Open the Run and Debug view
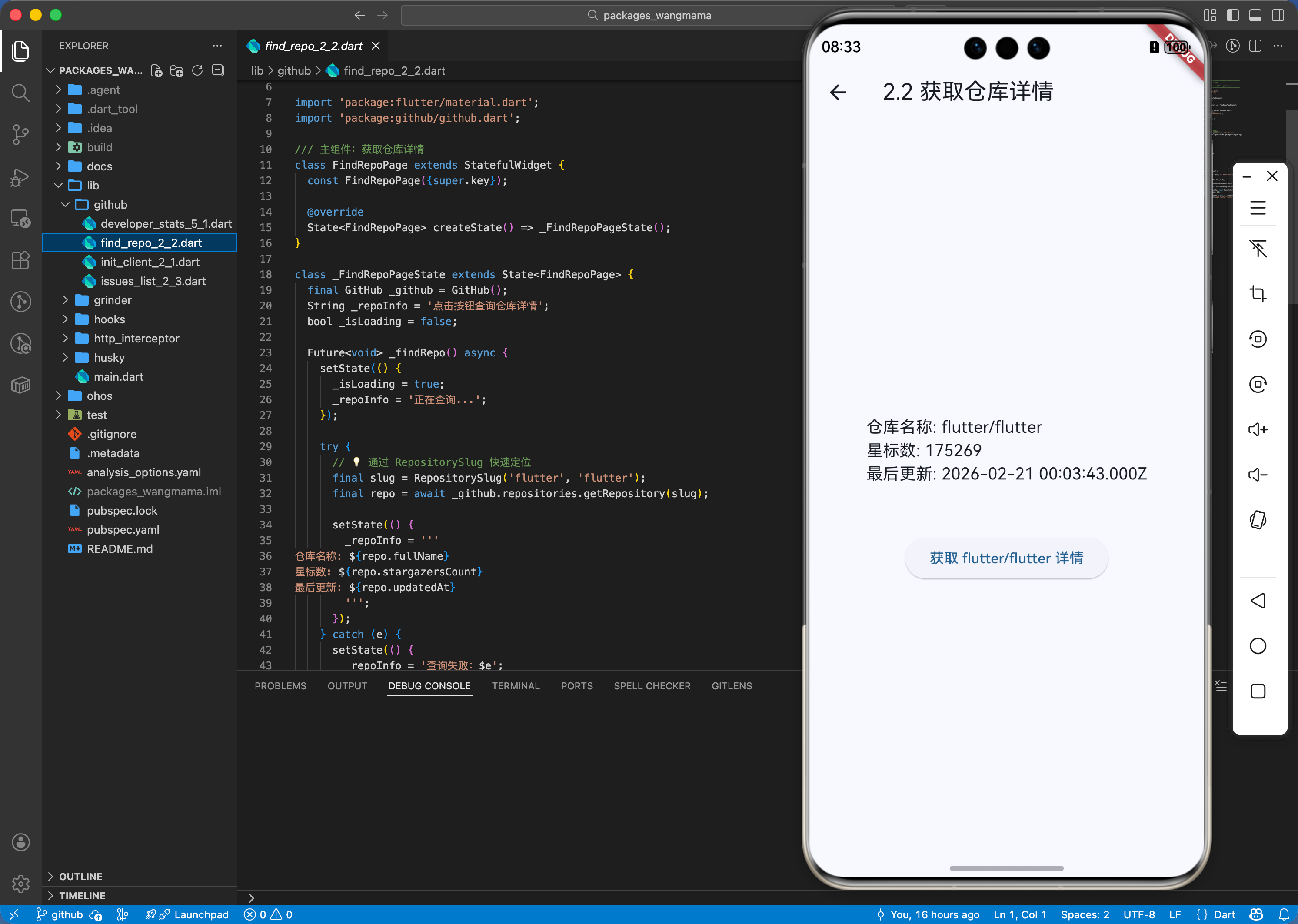1298x924 pixels. pos(20,177)
